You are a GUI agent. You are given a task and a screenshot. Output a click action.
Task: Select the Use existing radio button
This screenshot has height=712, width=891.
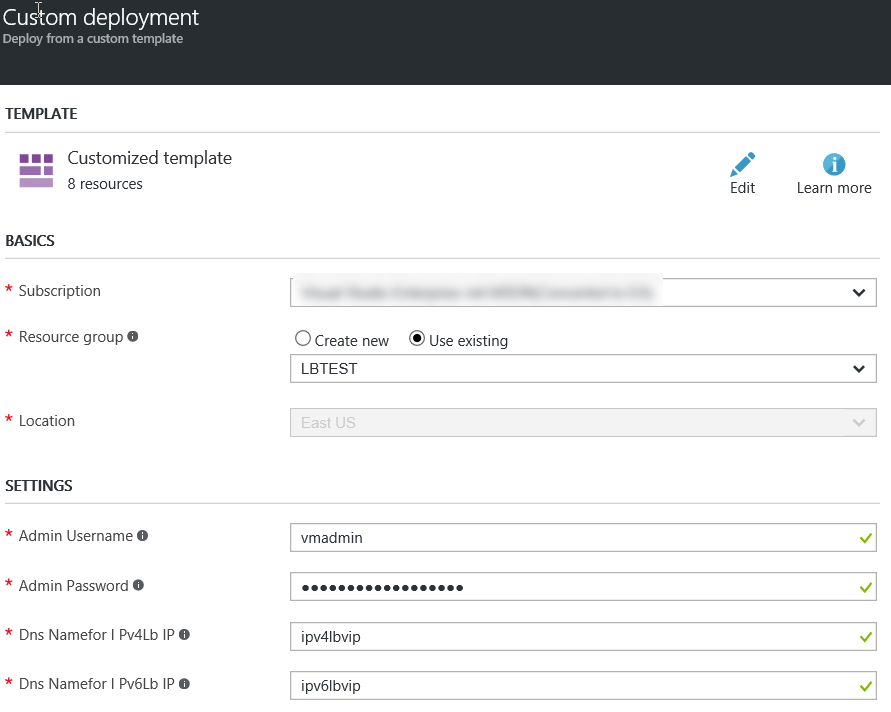click(x=417, y=340)
